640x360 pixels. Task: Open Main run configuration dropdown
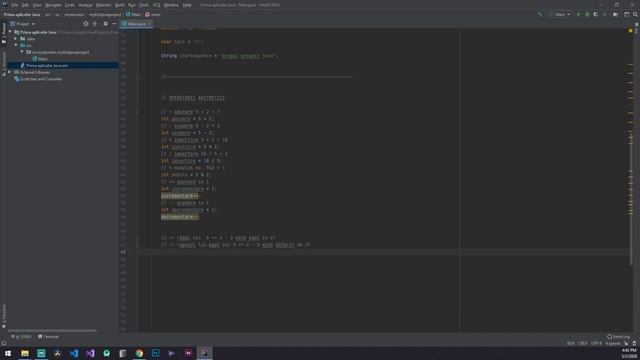click(x=560, y=14)
